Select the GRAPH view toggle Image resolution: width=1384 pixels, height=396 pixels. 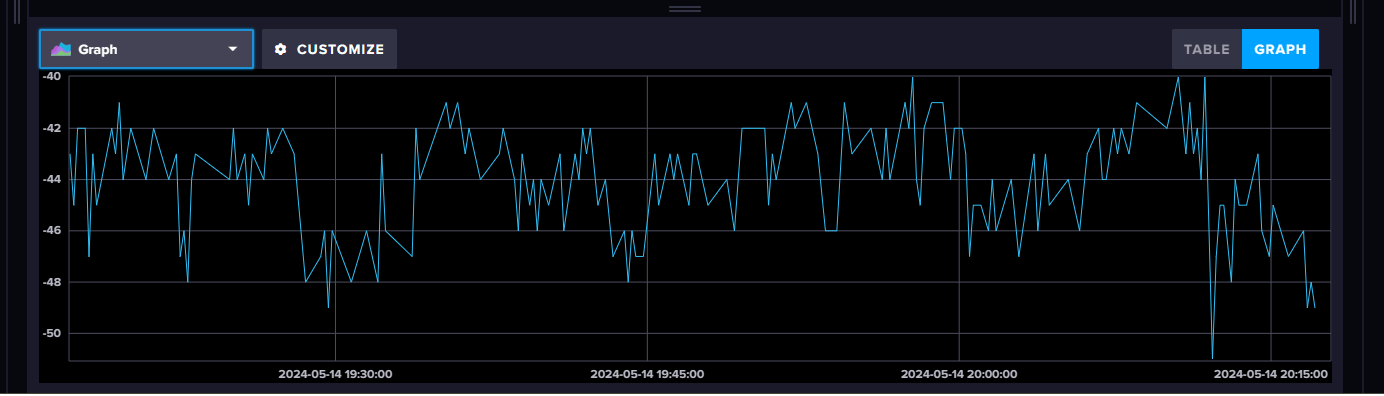[1280, 49]
